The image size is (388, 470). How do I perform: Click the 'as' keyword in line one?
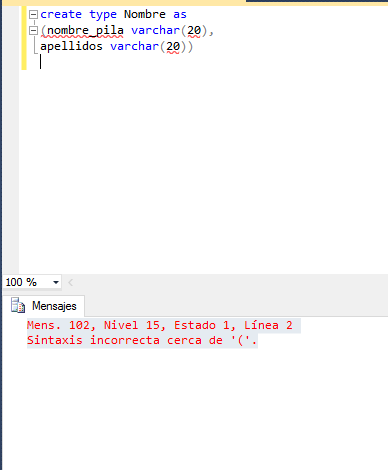click(x=180, y=15)
